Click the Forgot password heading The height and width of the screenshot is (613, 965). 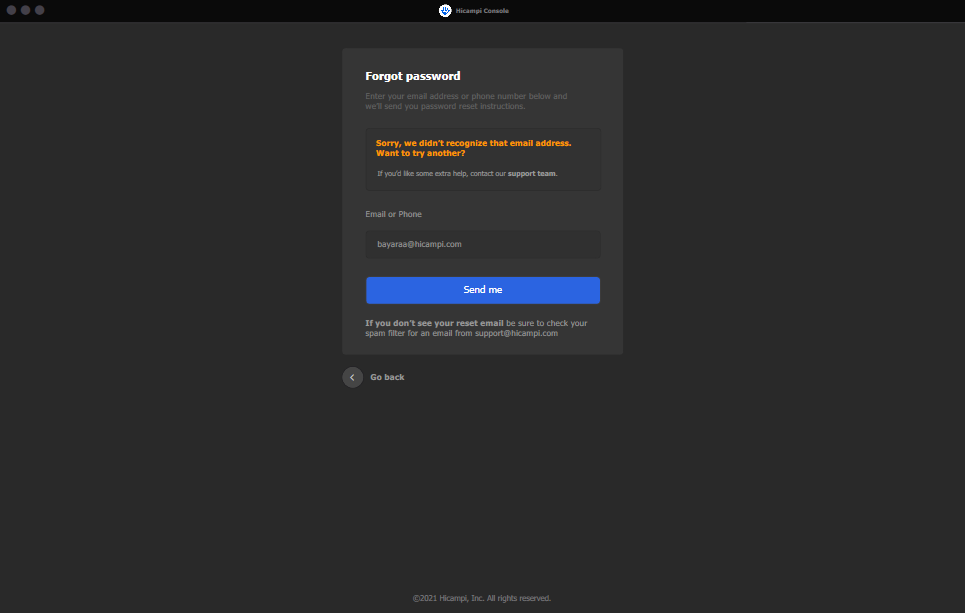tap(412, 76)
